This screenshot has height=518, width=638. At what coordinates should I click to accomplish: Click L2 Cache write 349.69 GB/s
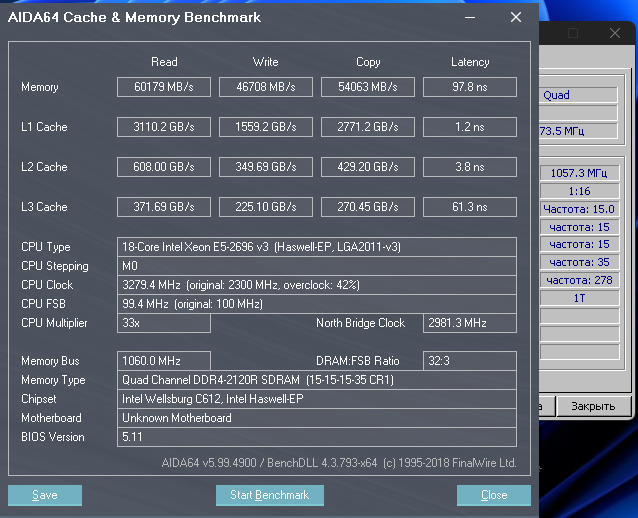click(x=266, y=167)
